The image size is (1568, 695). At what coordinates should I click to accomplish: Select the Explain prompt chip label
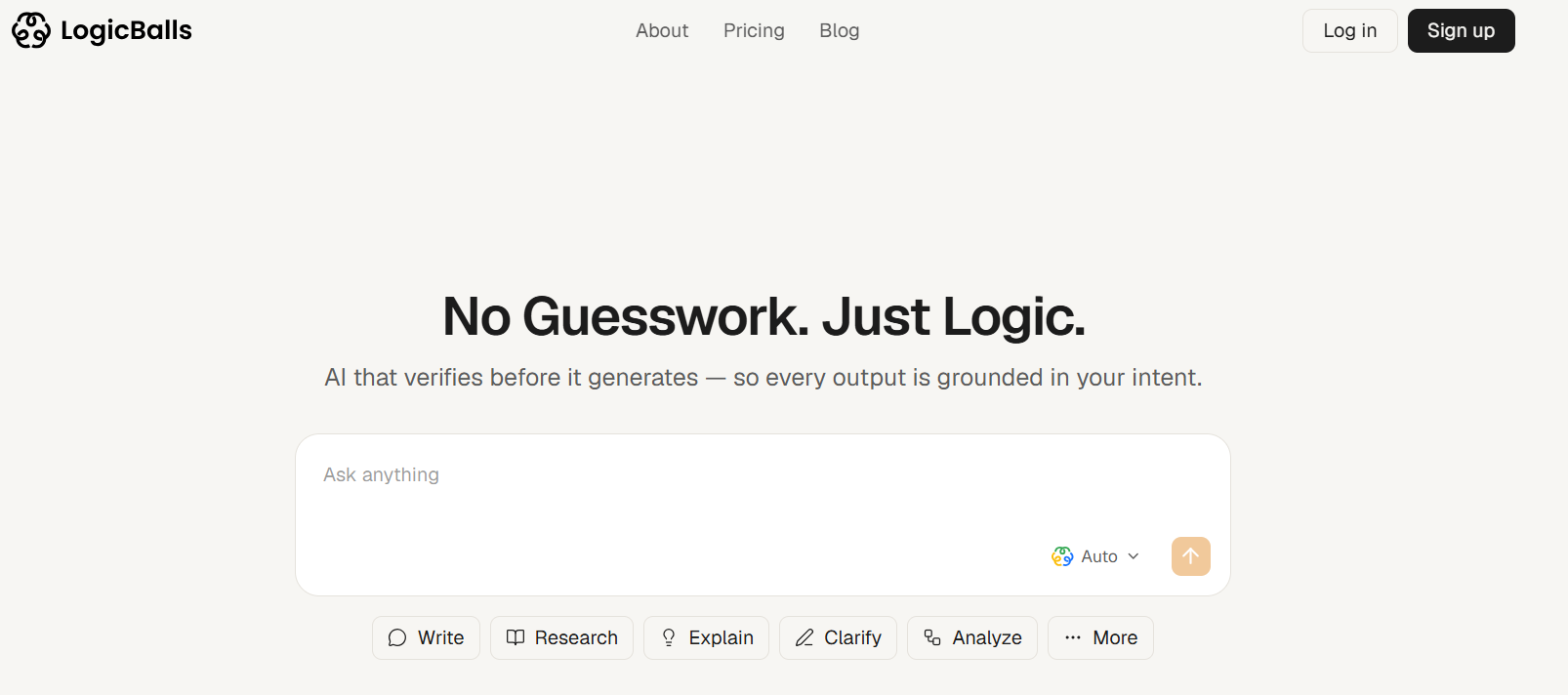coord(721,638)
